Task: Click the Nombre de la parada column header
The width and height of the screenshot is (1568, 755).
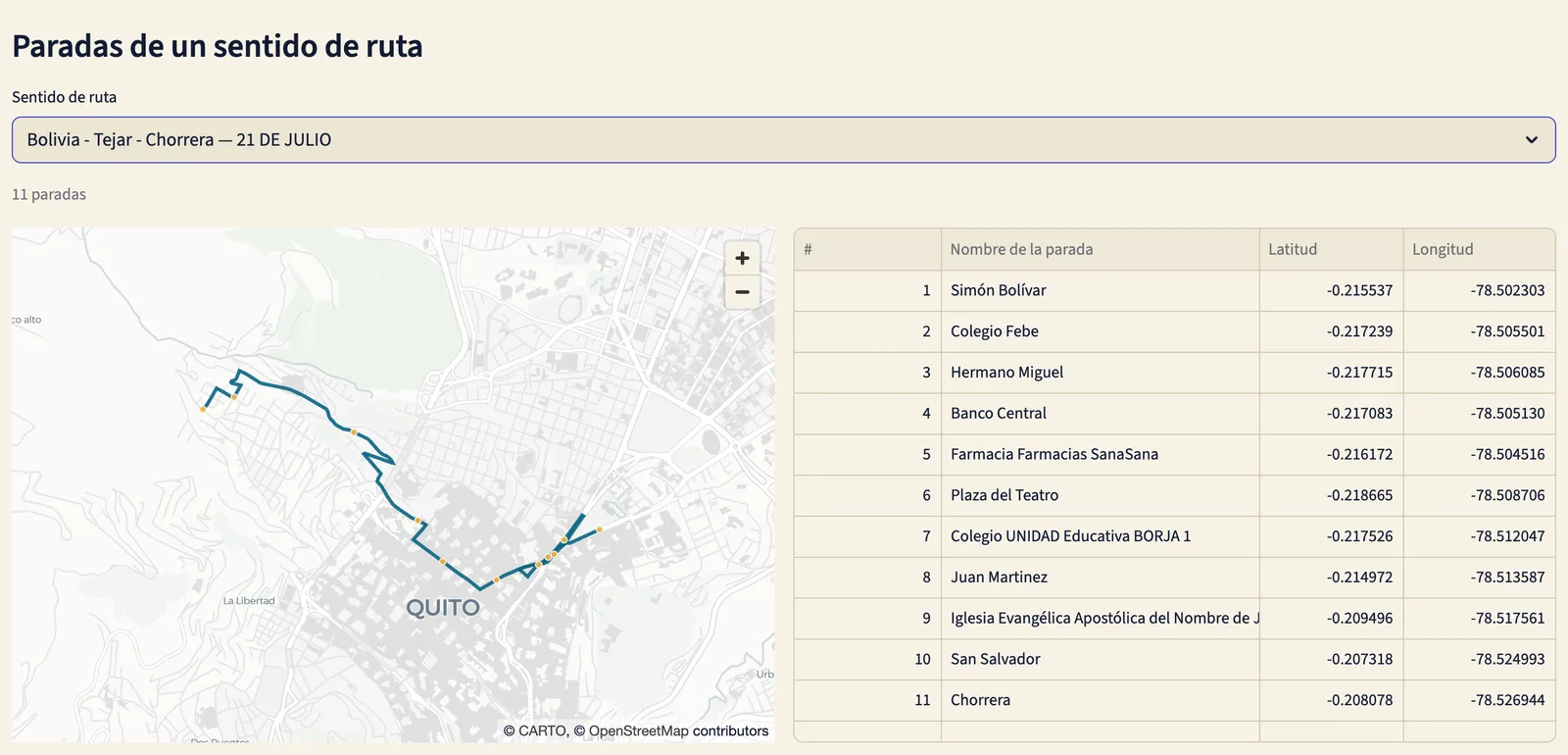Action: (x=1100, y=249)
